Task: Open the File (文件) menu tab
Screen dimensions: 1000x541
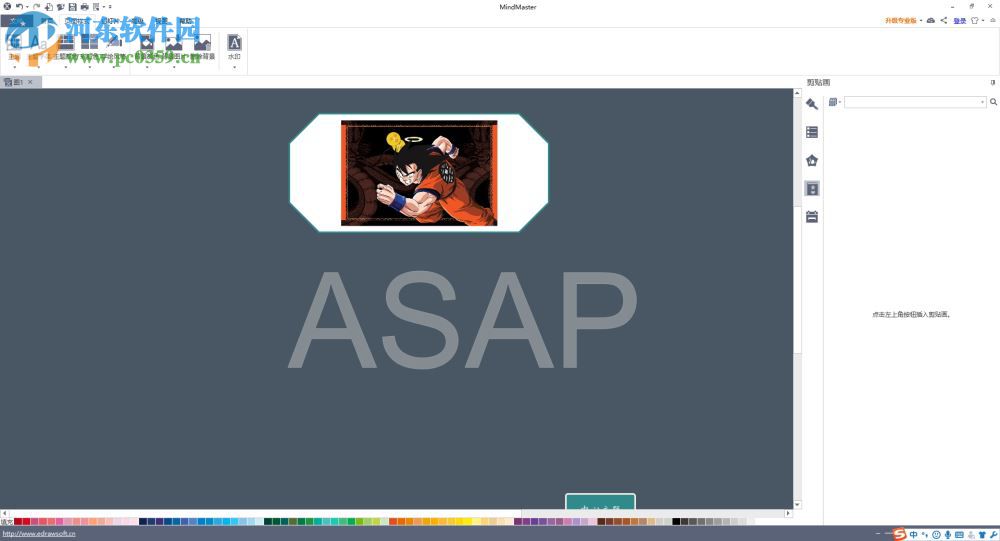Action: (x=17, y=21)
